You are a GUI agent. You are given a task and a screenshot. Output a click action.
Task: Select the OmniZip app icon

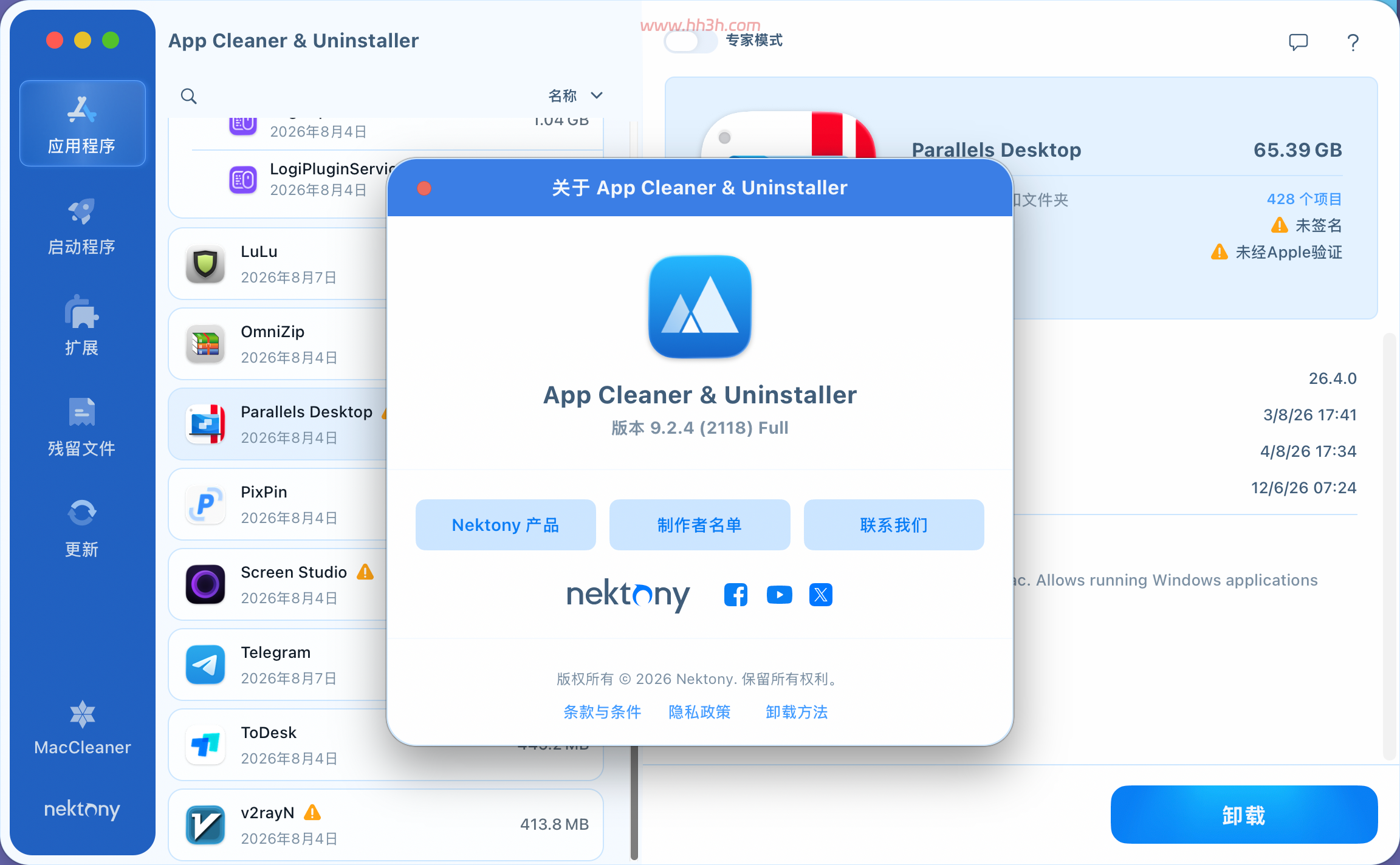(x=205, y=344)
